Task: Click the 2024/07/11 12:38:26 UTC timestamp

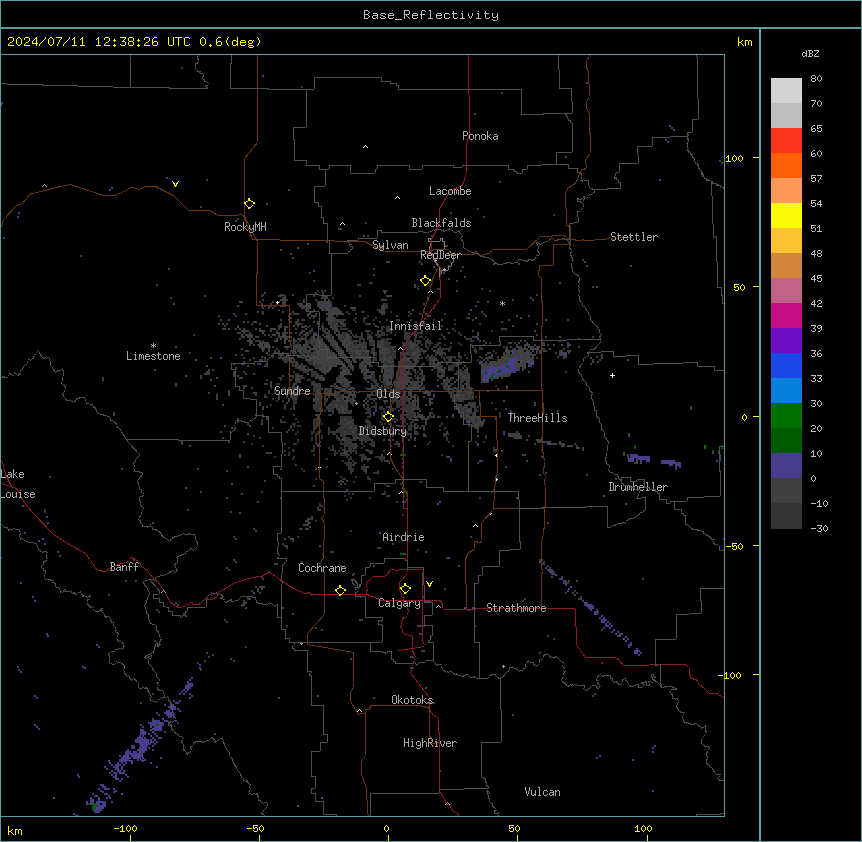Action: [99, 42]
